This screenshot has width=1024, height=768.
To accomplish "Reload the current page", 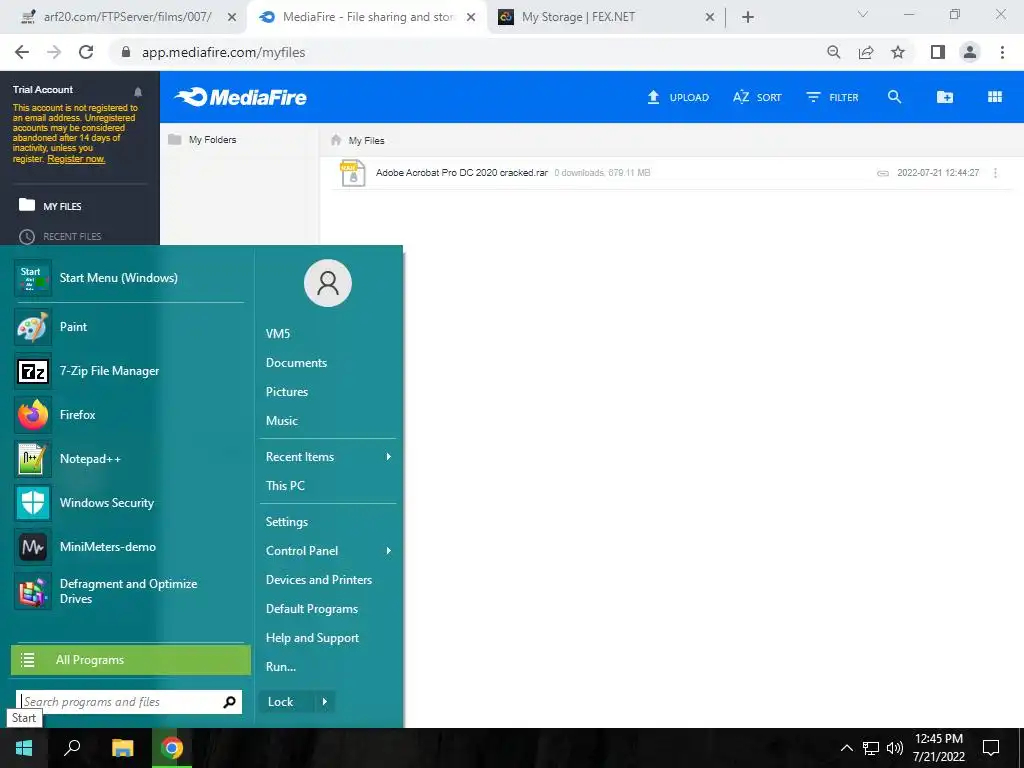I will (x=86, y=52).
